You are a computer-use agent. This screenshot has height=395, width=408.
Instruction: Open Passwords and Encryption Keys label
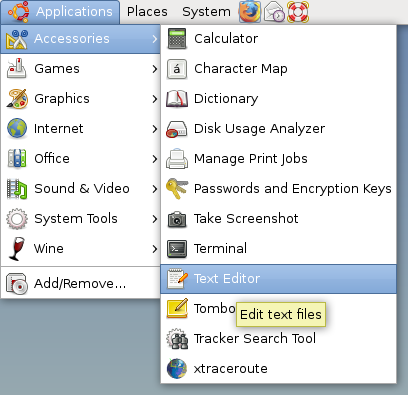point(293,189)
